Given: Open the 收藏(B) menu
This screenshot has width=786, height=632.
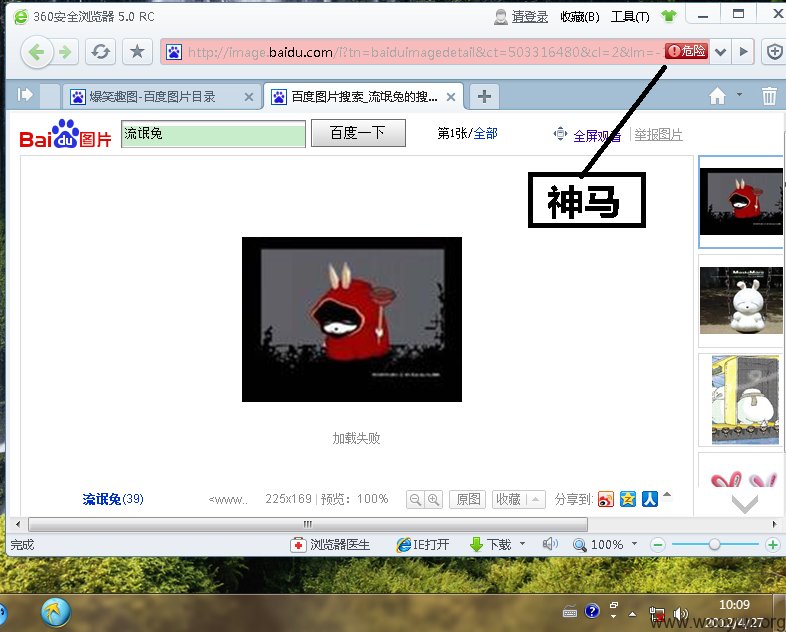Looking at the screenshot, I should [579, 17].
